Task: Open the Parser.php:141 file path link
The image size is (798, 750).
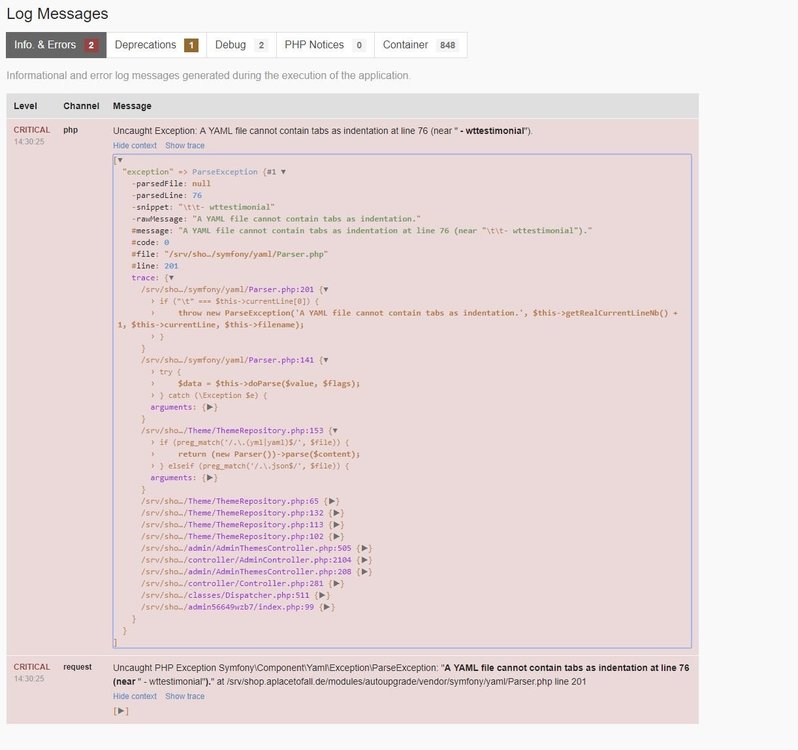Action: pyautogui.click(x=227, y=360)
